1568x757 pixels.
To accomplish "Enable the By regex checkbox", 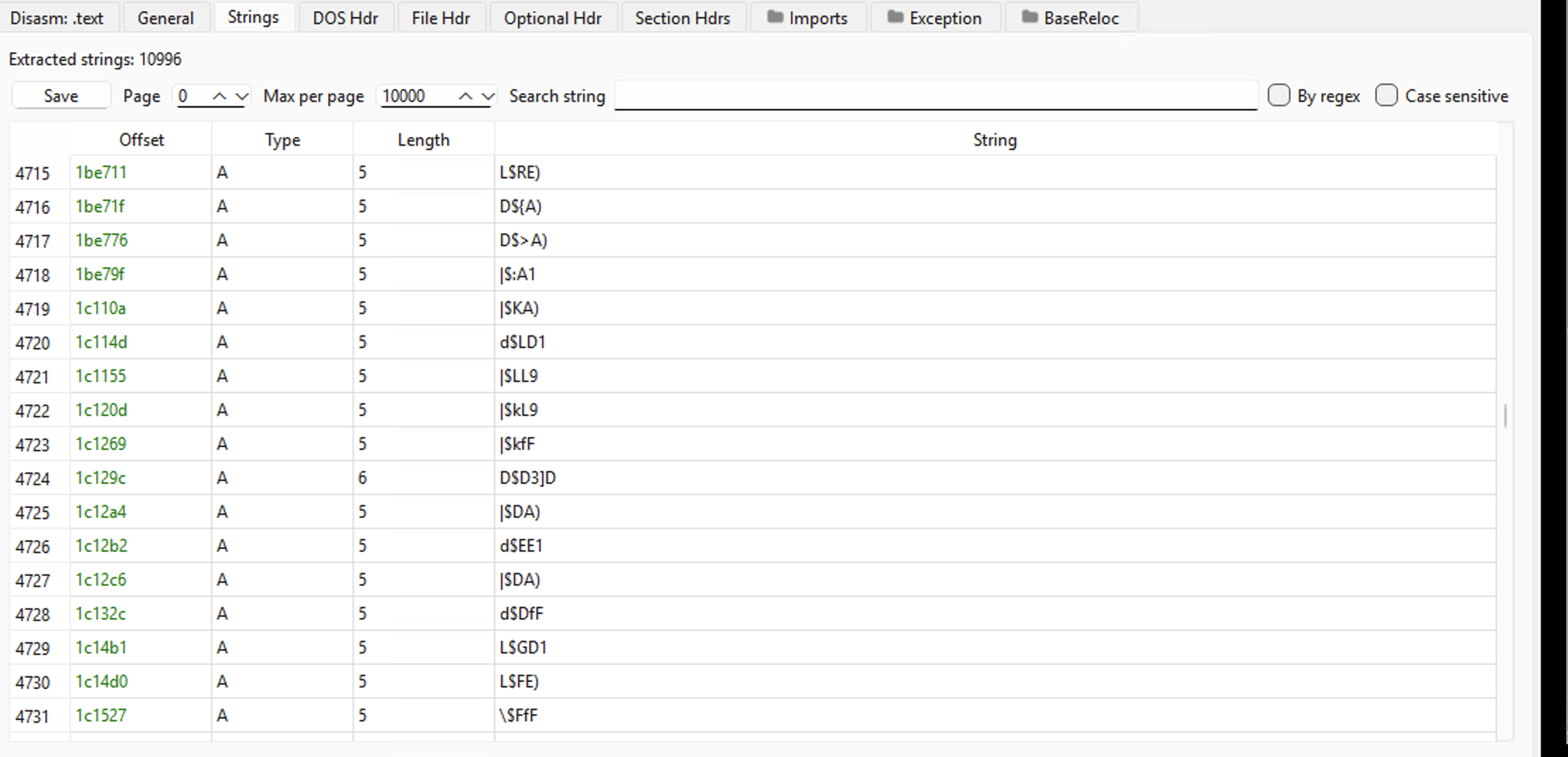I will pyautogui.click(x=1279, y=96).
